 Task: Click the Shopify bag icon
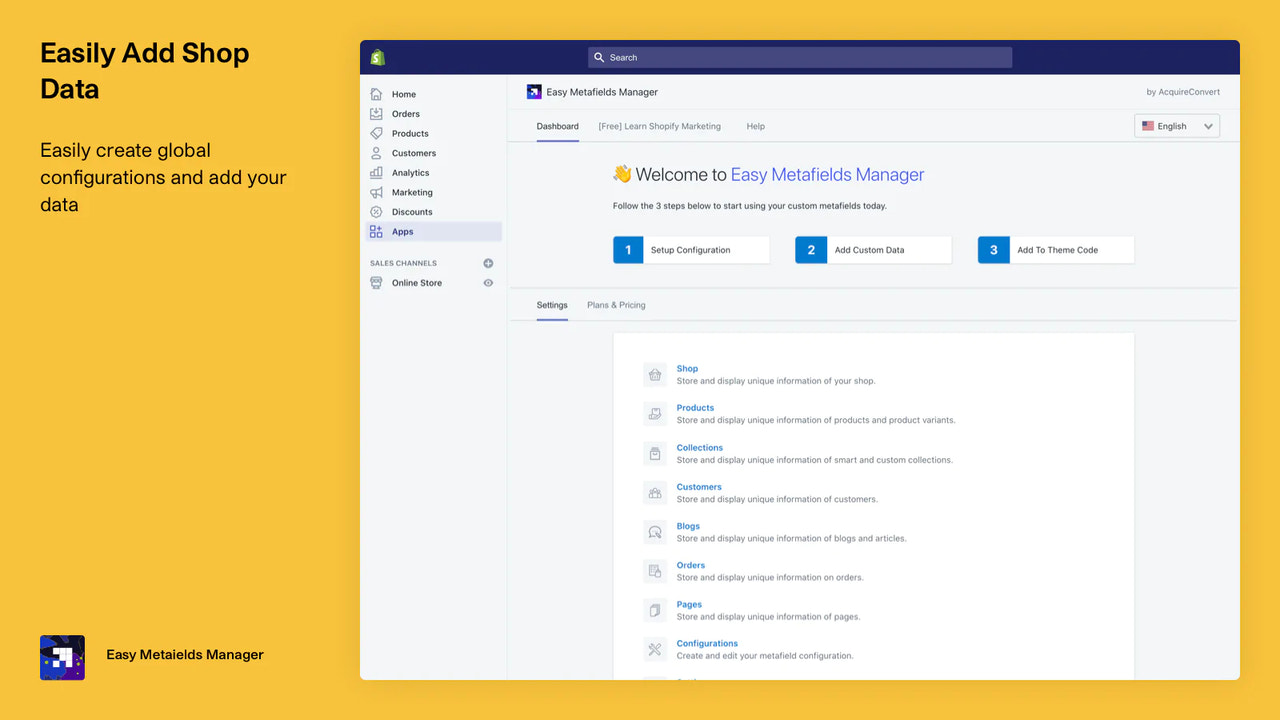(x=377, y=57)
